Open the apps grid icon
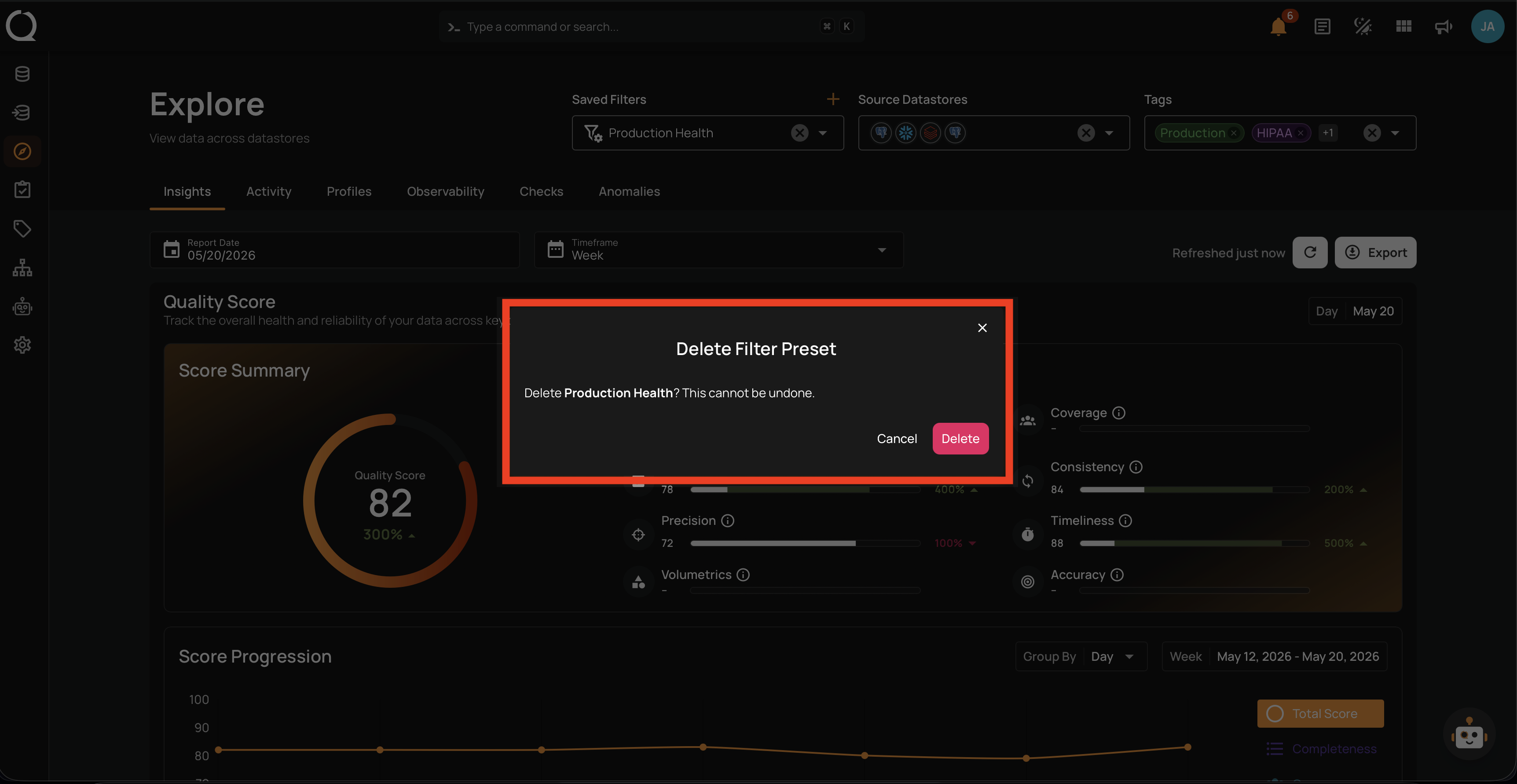This screenshot has width=1517, height=784. 1403,26
